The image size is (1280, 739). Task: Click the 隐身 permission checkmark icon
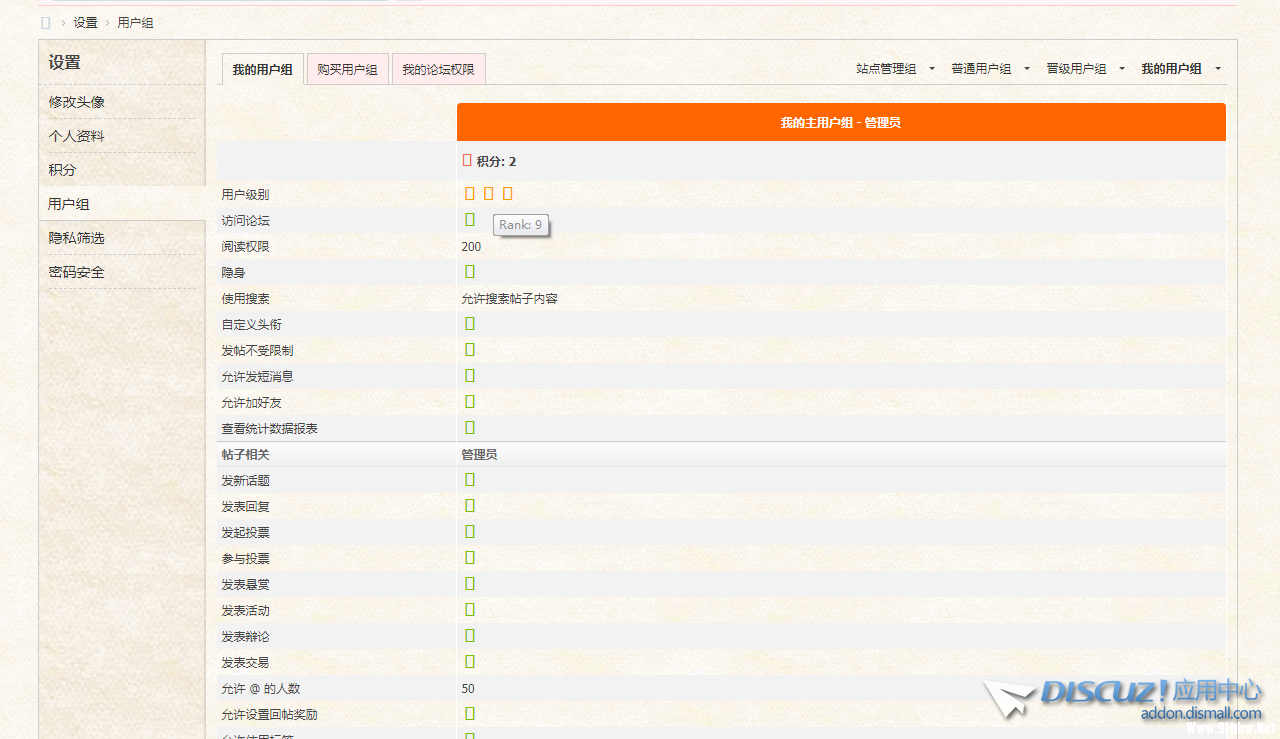point(470,271)
